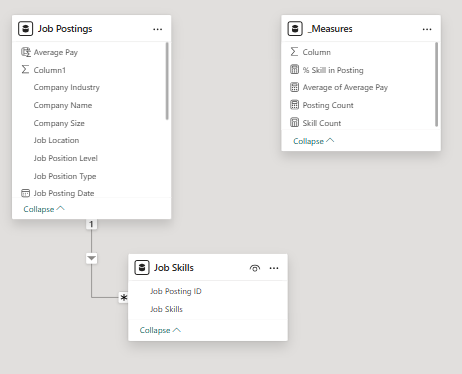Click the relationship filter direction arrow
The image size is (462, 374).
pyautogui.click(x=92, y=258)
